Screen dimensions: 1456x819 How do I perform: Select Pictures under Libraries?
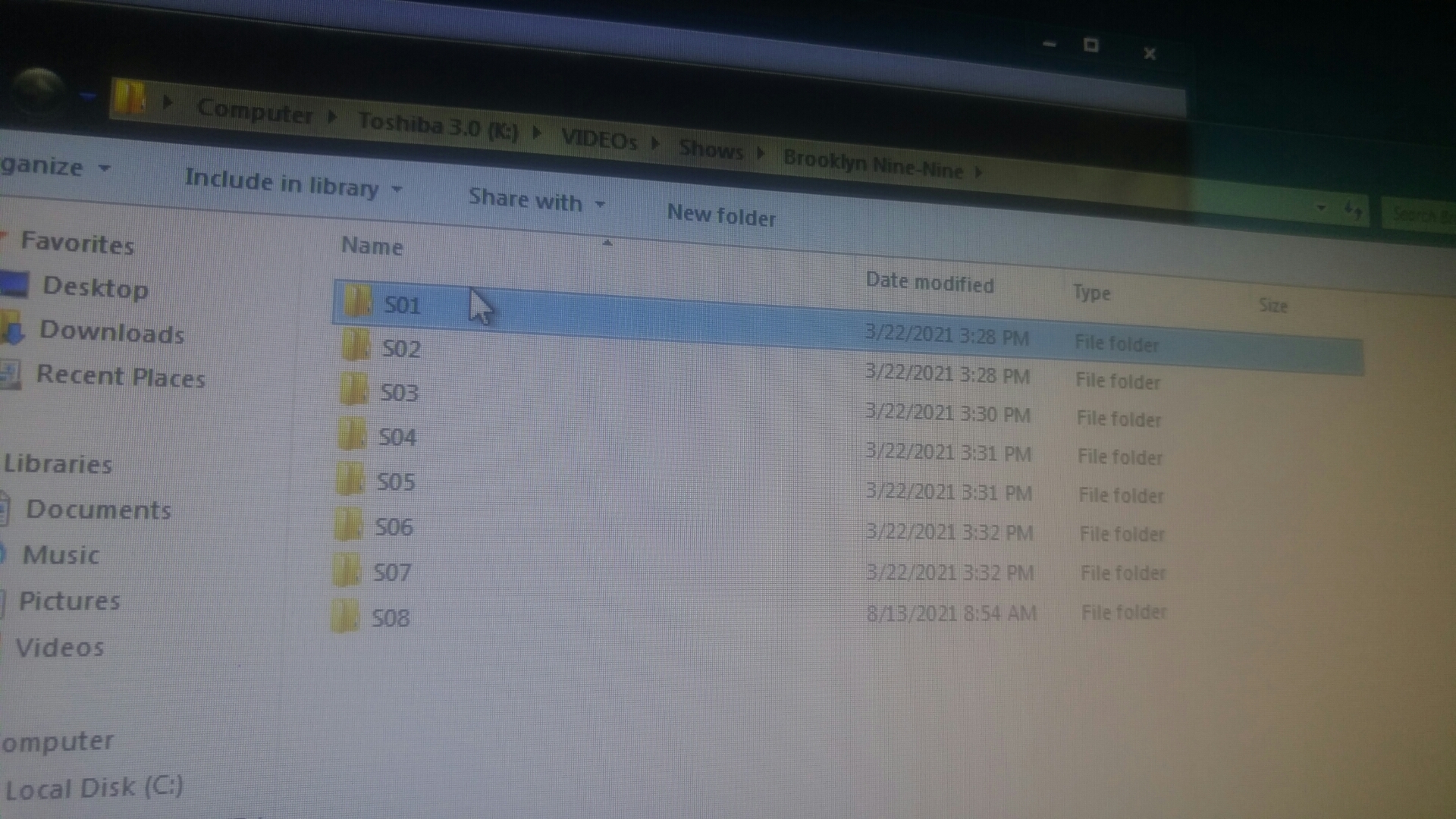(x=69, y=601)
